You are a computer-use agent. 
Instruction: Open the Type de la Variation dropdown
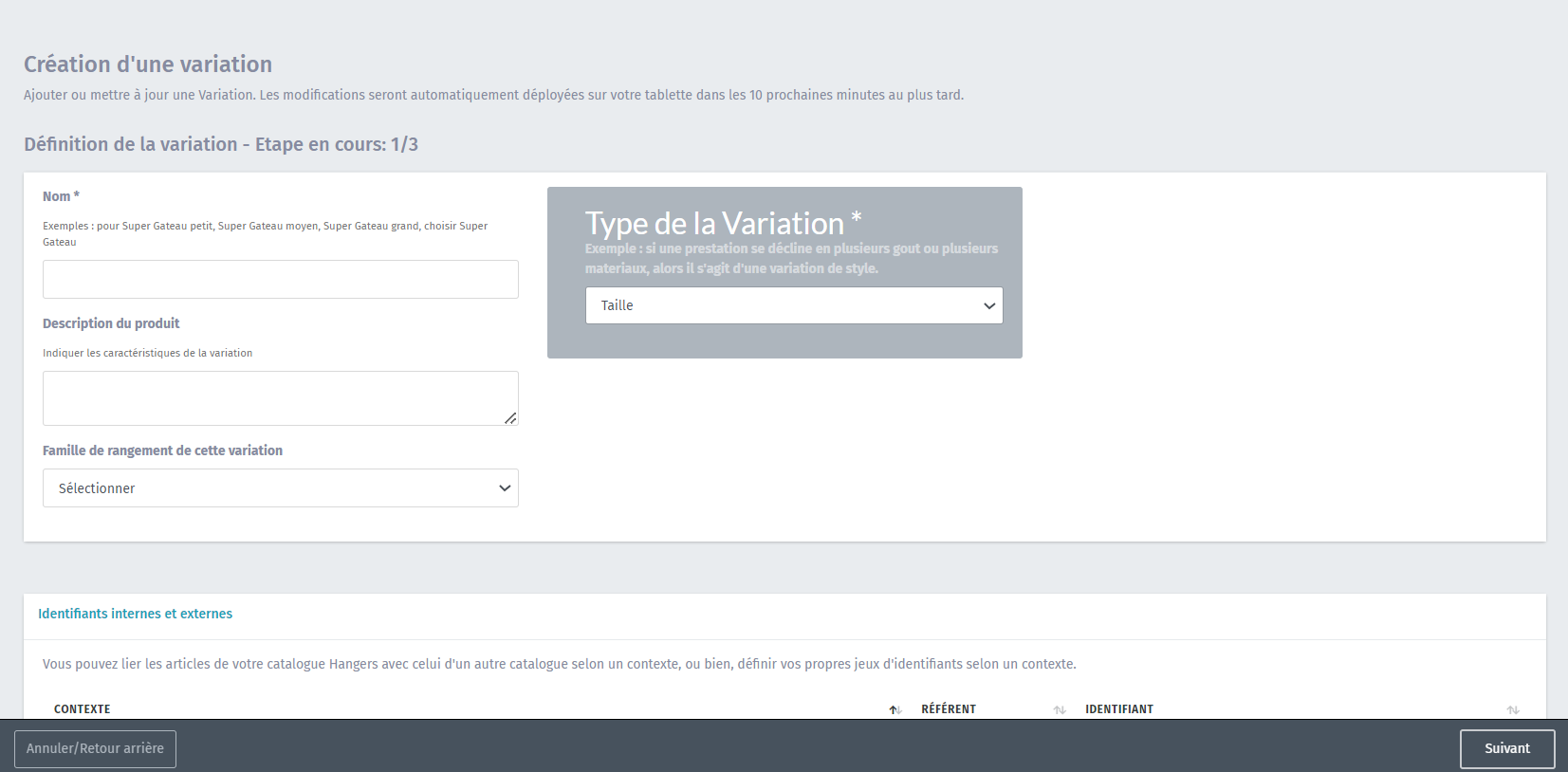(793, 305)
